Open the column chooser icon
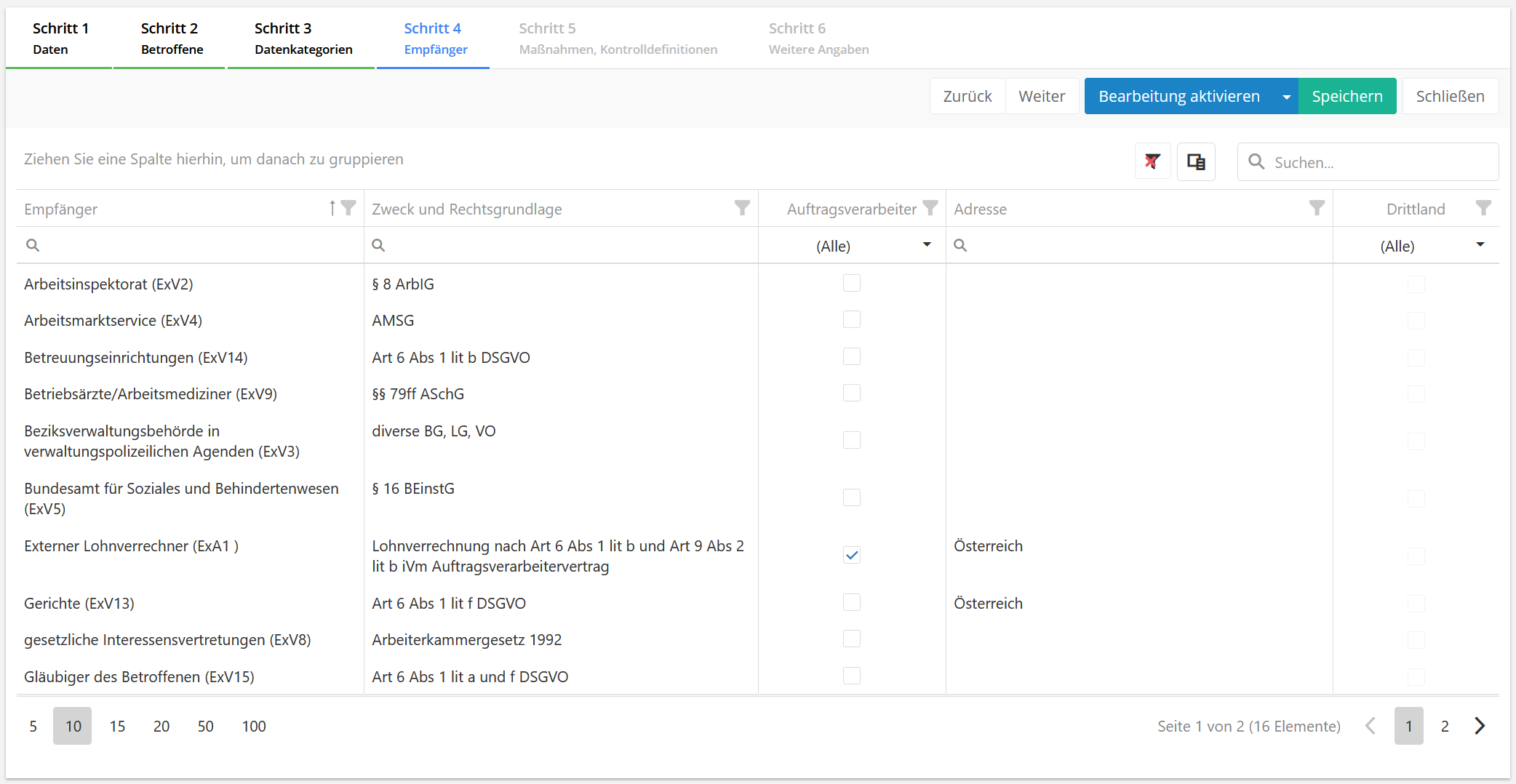The height and width of the screenshot is (784, 1516). pos(1196,161)
